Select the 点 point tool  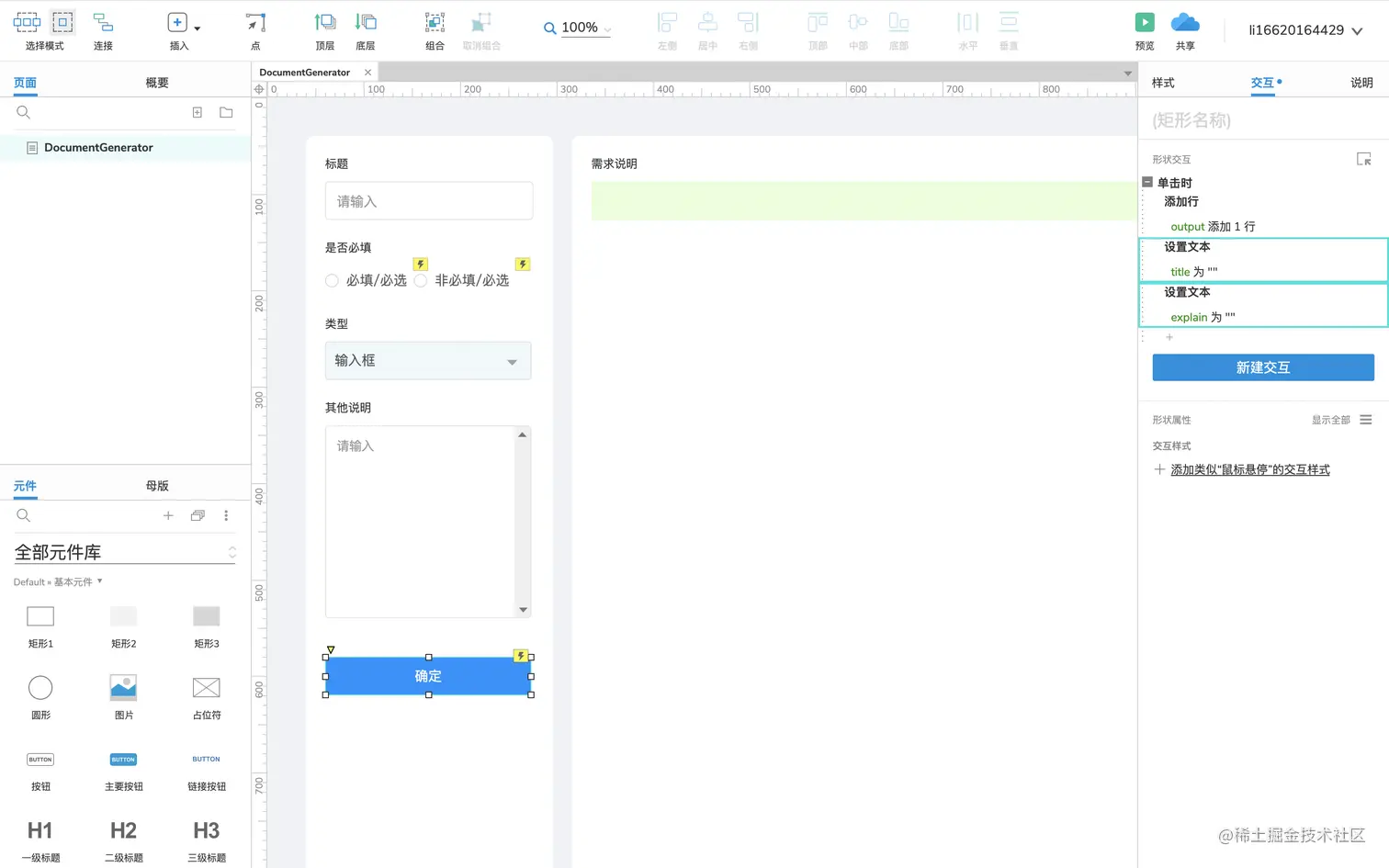255,22
